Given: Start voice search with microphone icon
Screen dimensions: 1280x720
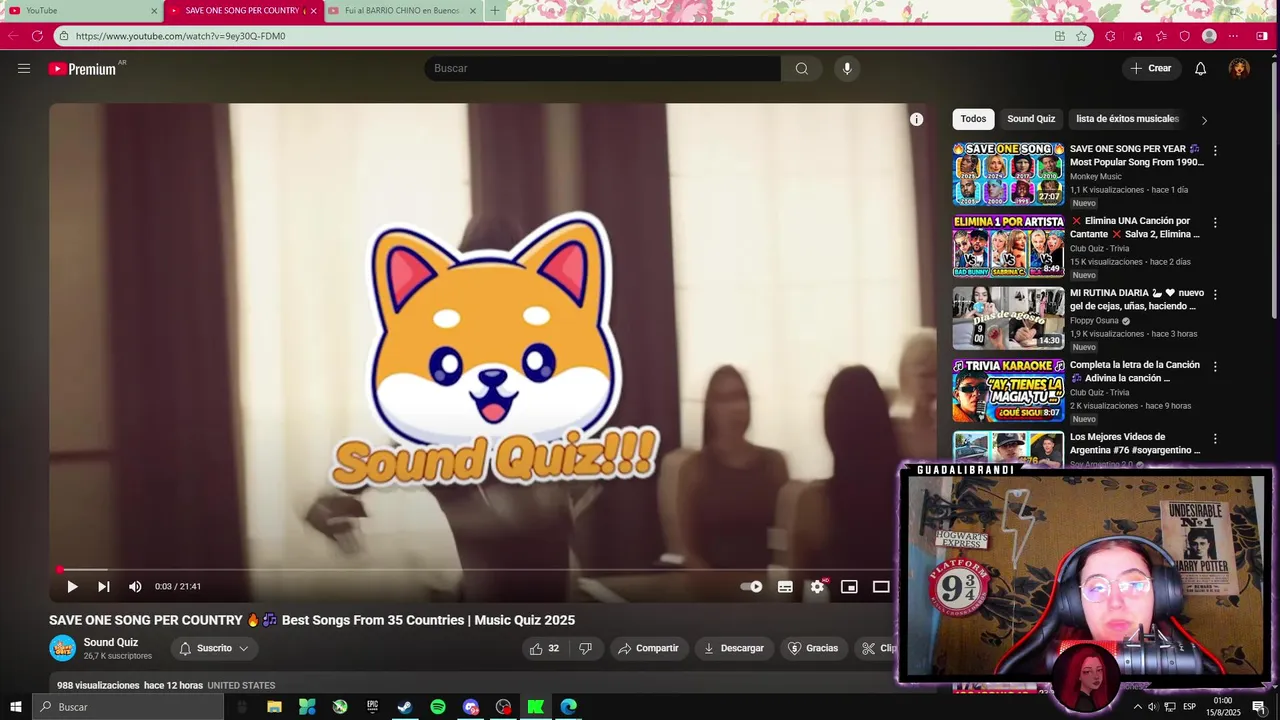Looking at the screenshot, I should pos(847,68).
